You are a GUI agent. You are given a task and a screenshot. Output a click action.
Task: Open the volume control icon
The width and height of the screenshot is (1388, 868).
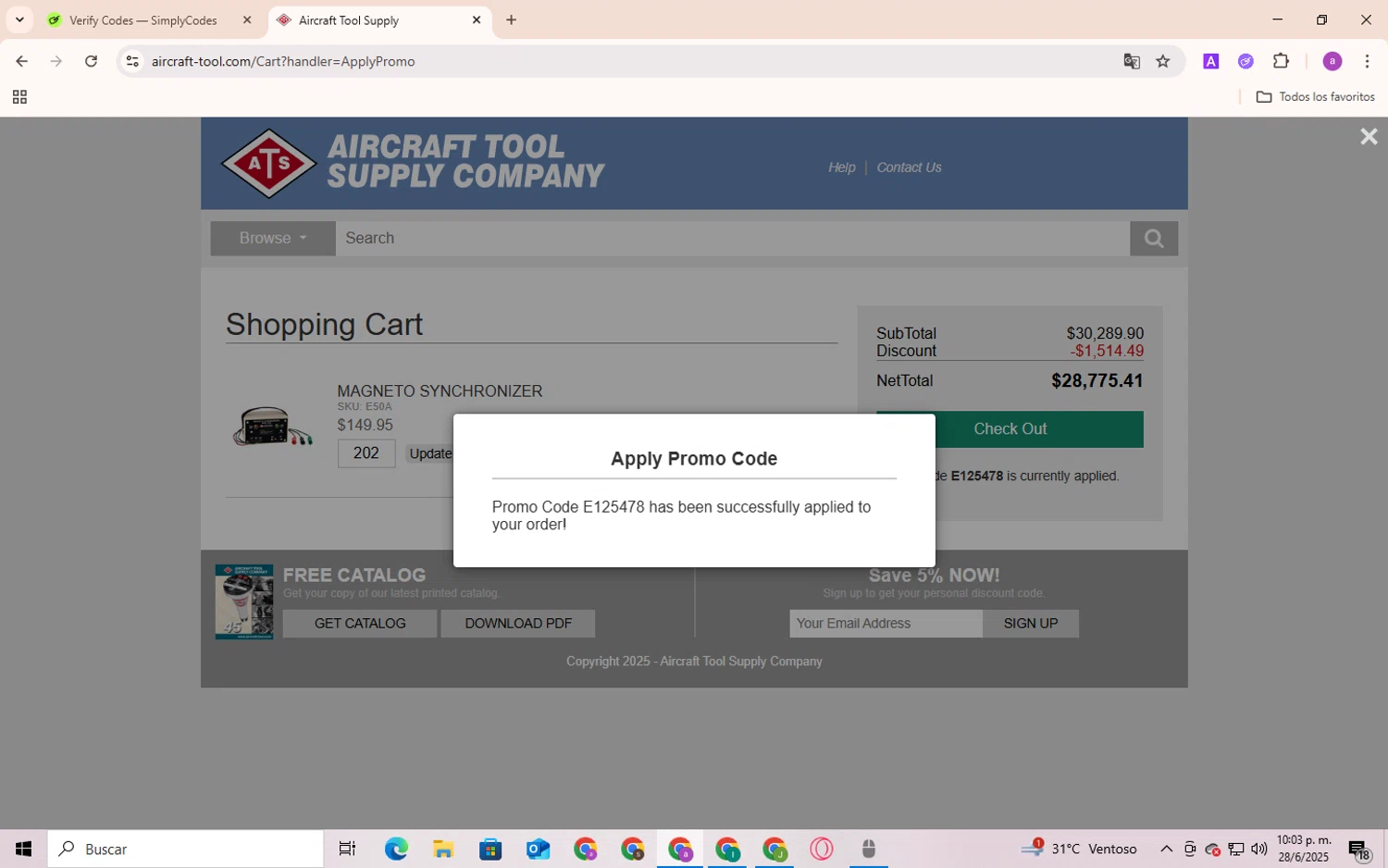point(1258,849)
